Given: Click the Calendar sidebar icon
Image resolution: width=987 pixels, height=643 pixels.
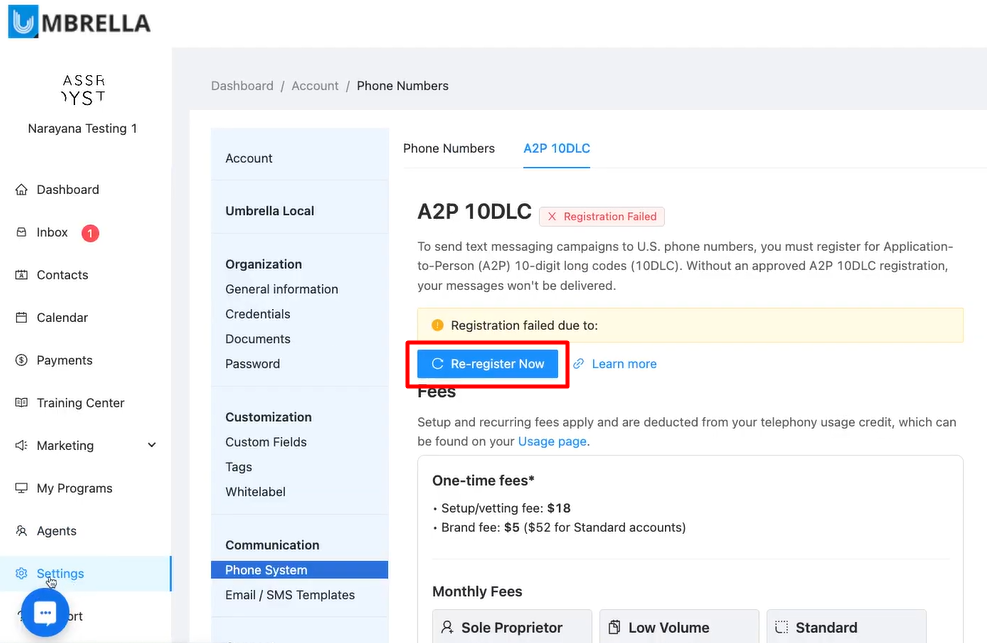Looking at the screenshot, I should [x=22, y=318].
